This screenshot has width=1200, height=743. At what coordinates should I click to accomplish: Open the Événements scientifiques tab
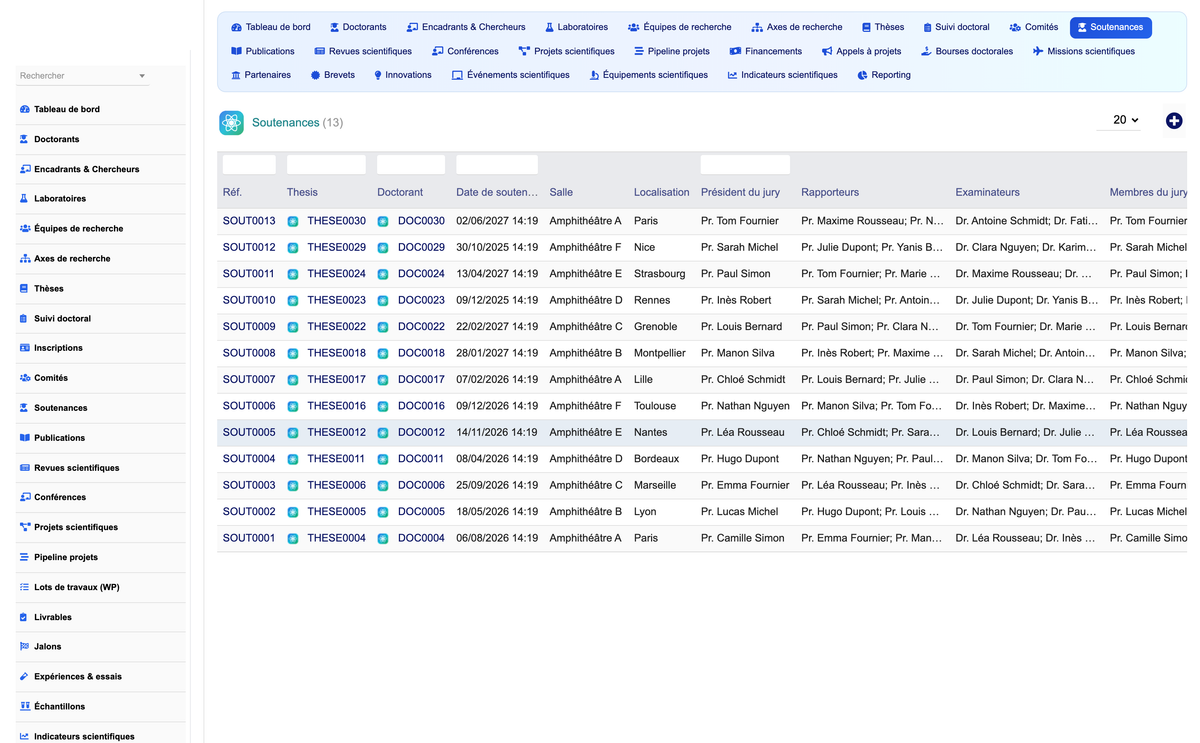[510, 75]
